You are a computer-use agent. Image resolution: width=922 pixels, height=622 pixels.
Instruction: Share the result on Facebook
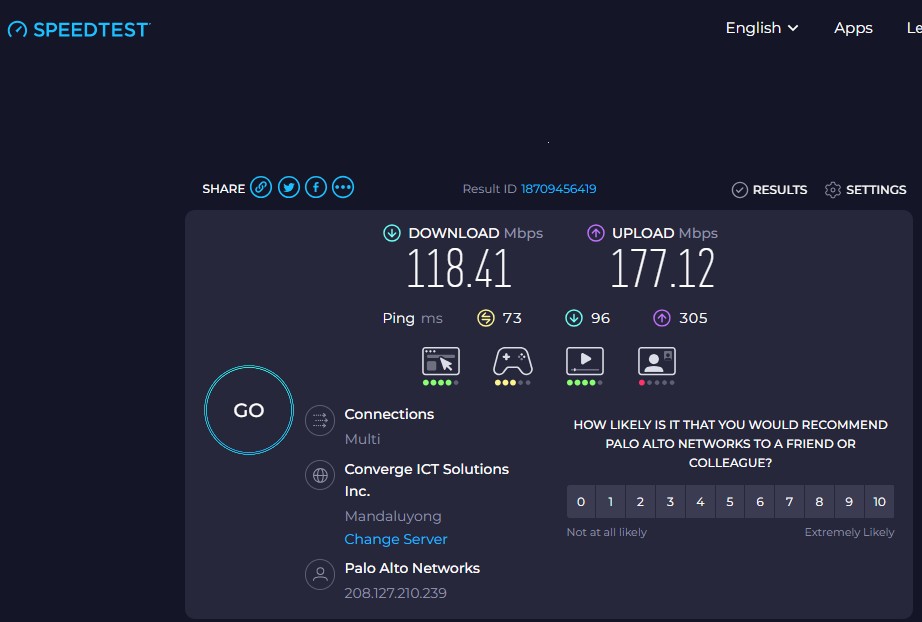[316, 188]
